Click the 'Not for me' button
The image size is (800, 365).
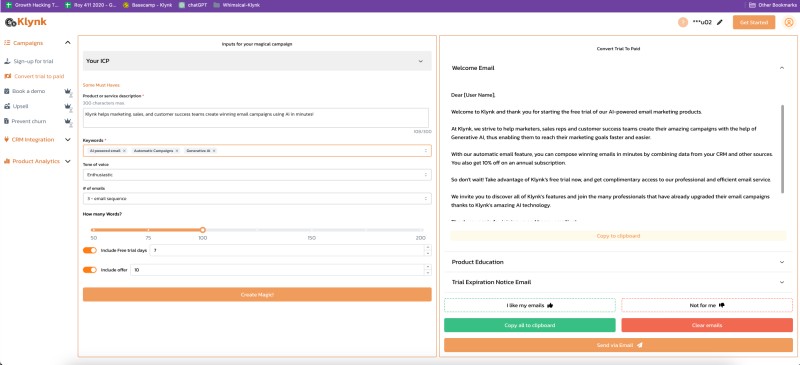coord(707,305)
